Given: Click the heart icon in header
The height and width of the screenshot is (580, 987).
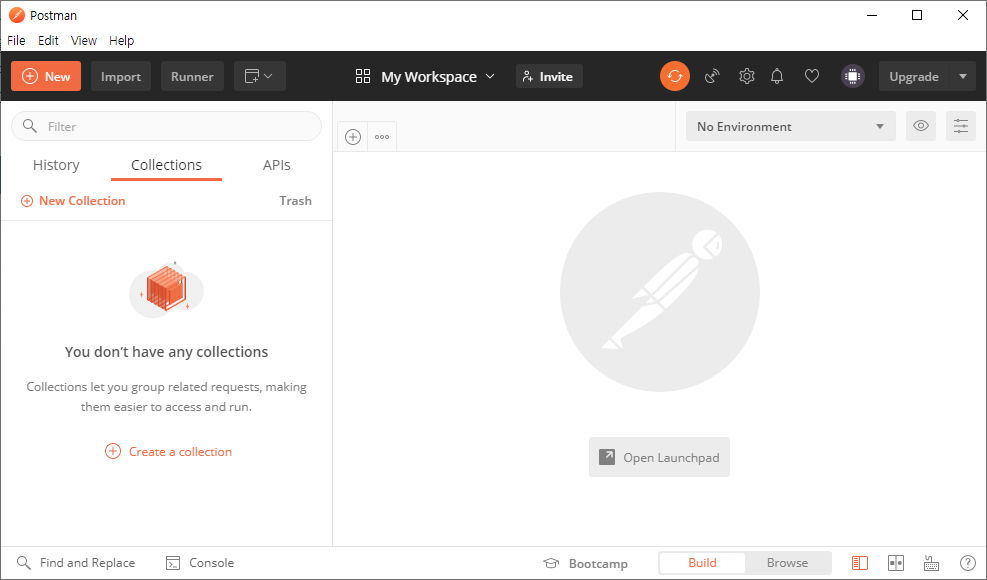Looking at the screenshot, I should [812, 76].
